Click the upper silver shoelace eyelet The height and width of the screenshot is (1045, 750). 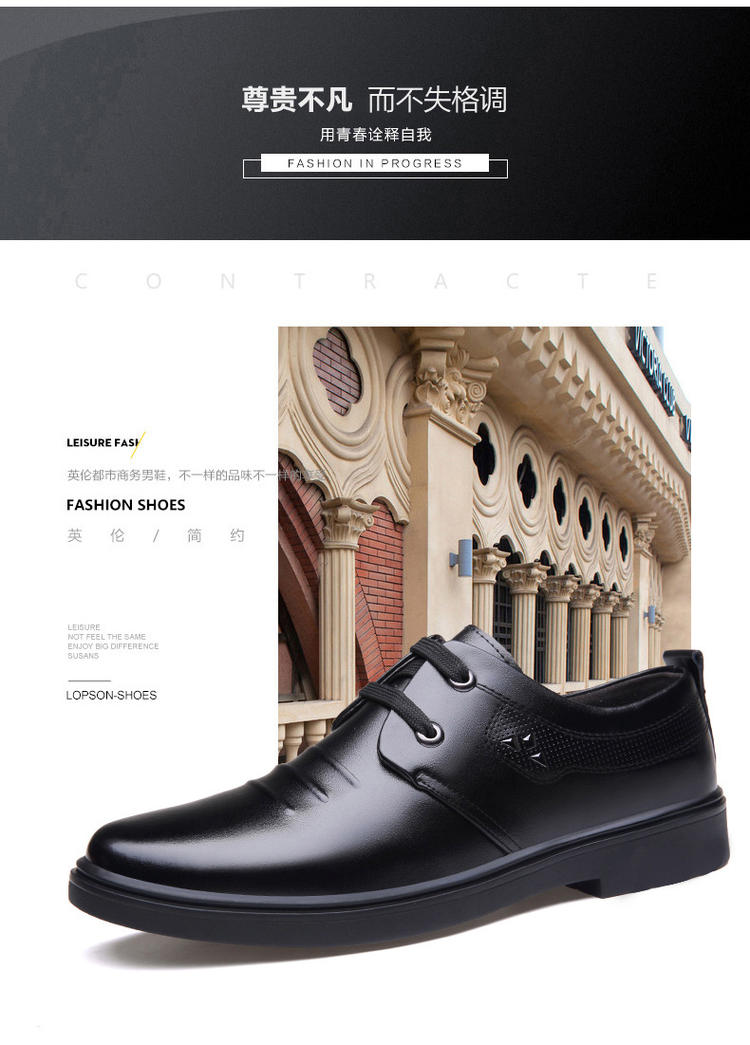[x=463, y=678]
